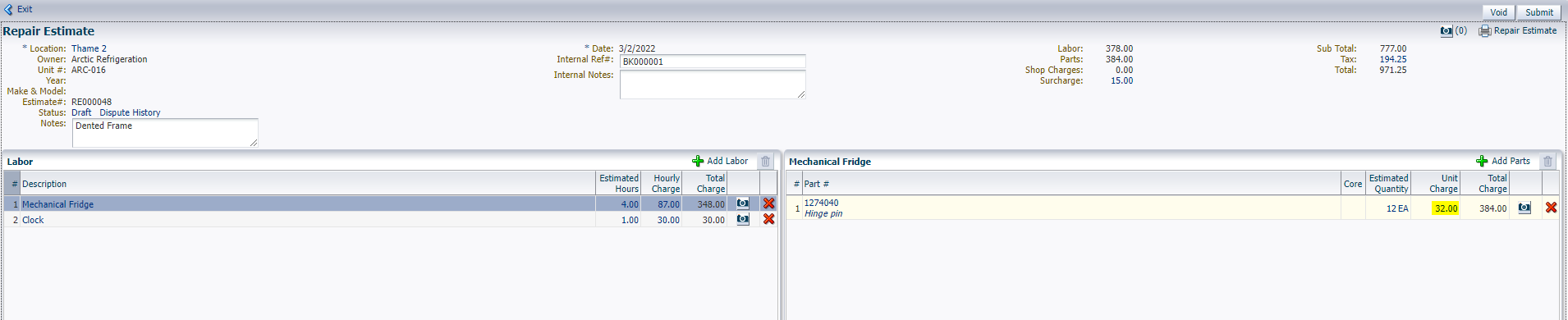Click the Submit button
Viewport: 1568px width, 320px height.
pos(1539,12)
